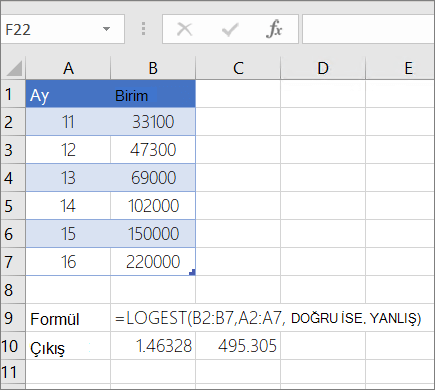The width and height of the screenshot is (435, 390).
Task: Click the cell containing 33100
Action: coord(153,122)
